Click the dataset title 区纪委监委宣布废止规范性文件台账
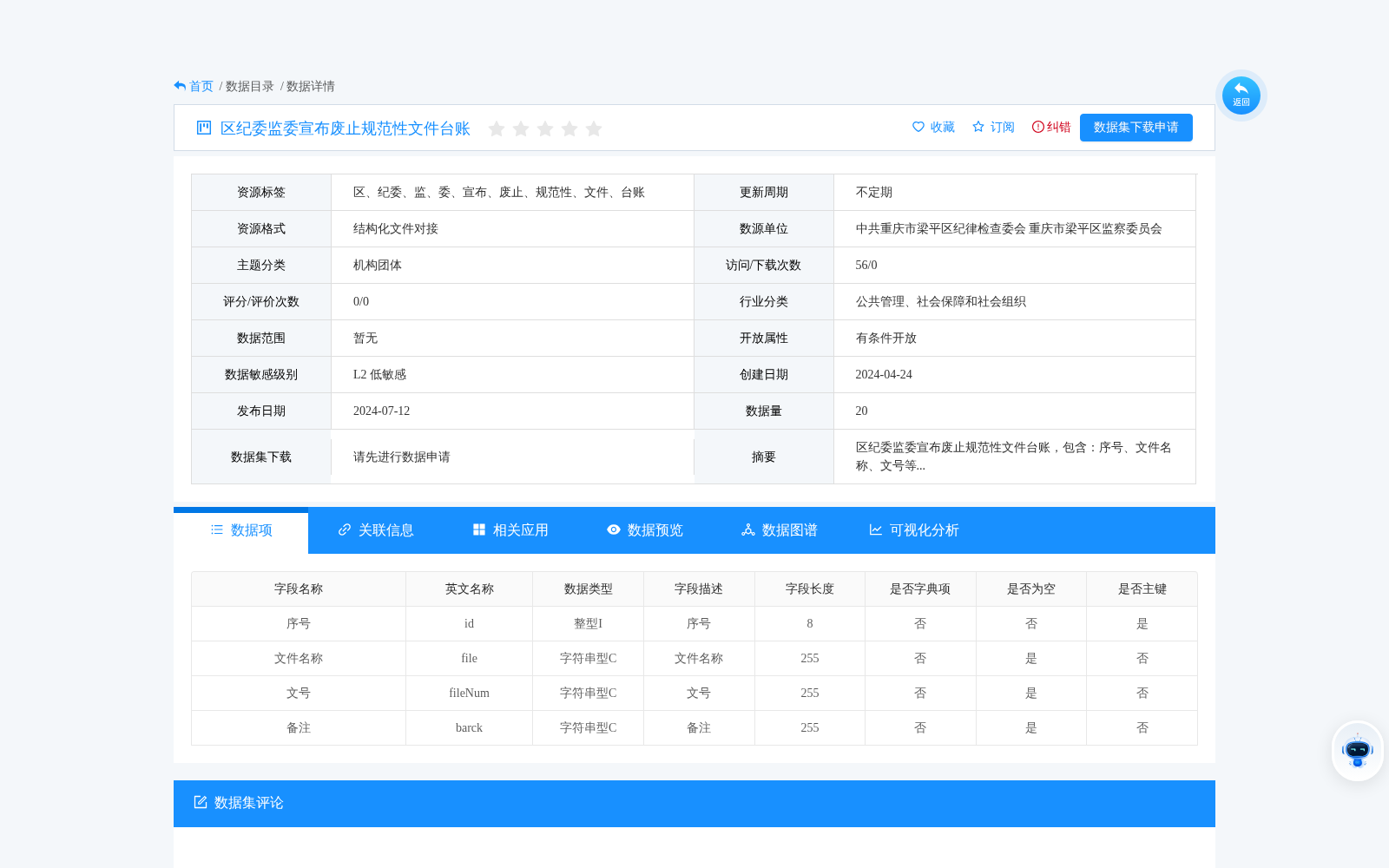This screenshot has height=868, width=1389. point(346,128)
